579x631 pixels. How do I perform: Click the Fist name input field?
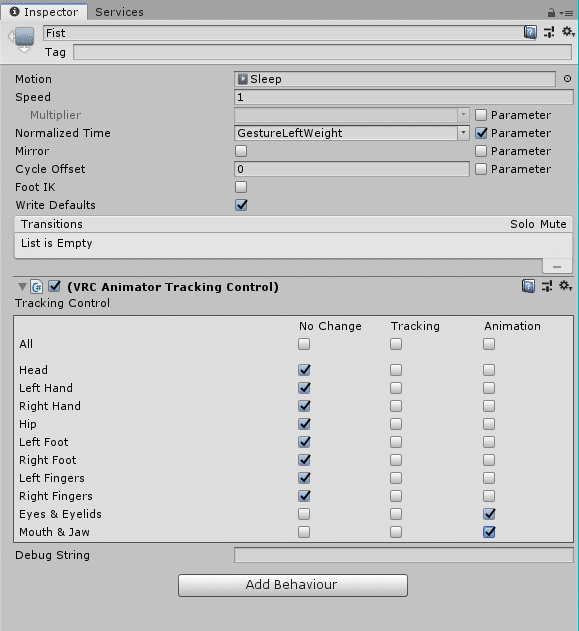tap(284, 33)
